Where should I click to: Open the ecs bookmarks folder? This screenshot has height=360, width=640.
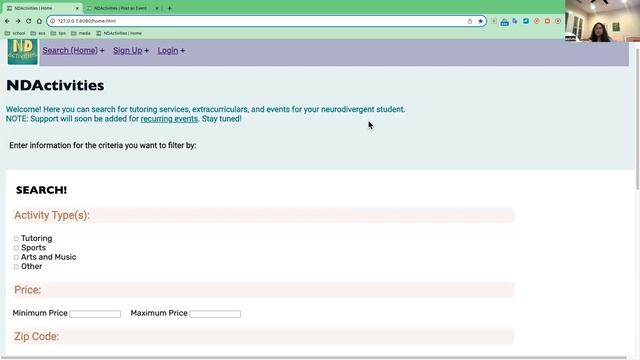tap(38, 33)
